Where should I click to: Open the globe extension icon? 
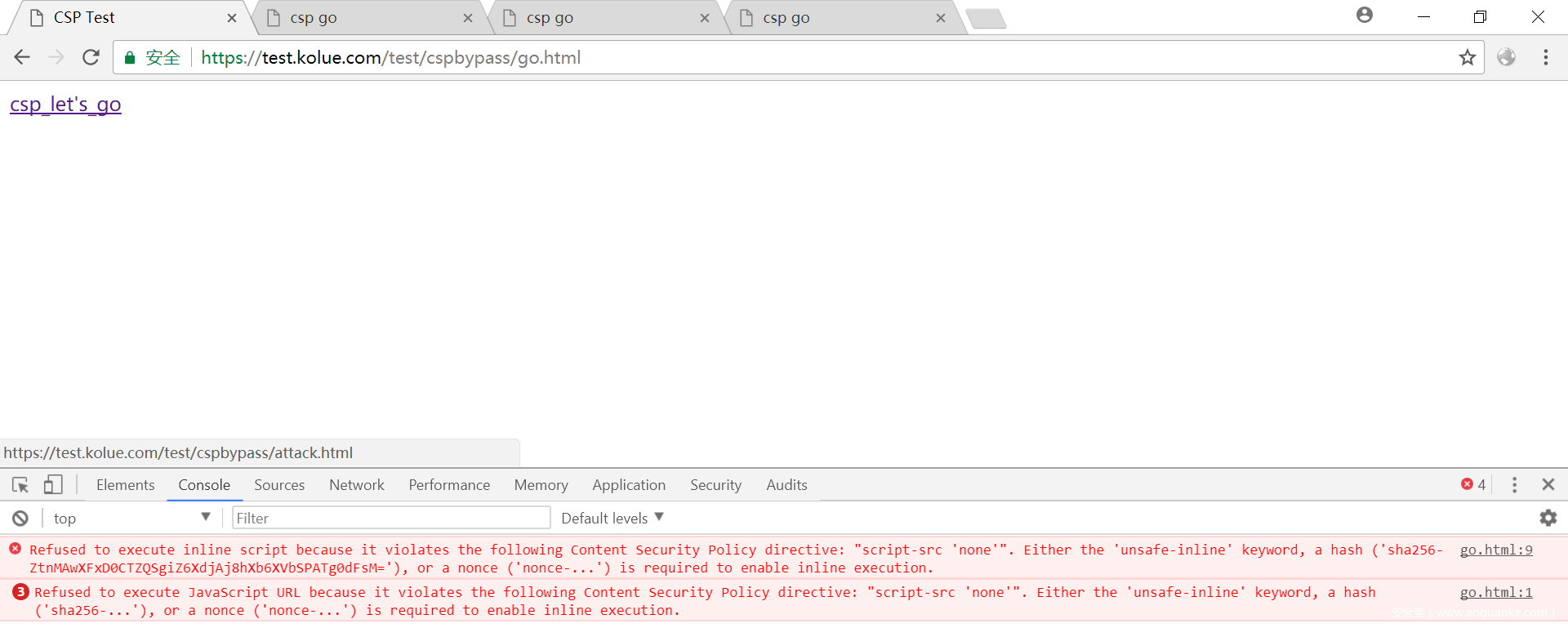click(1506, 57)
